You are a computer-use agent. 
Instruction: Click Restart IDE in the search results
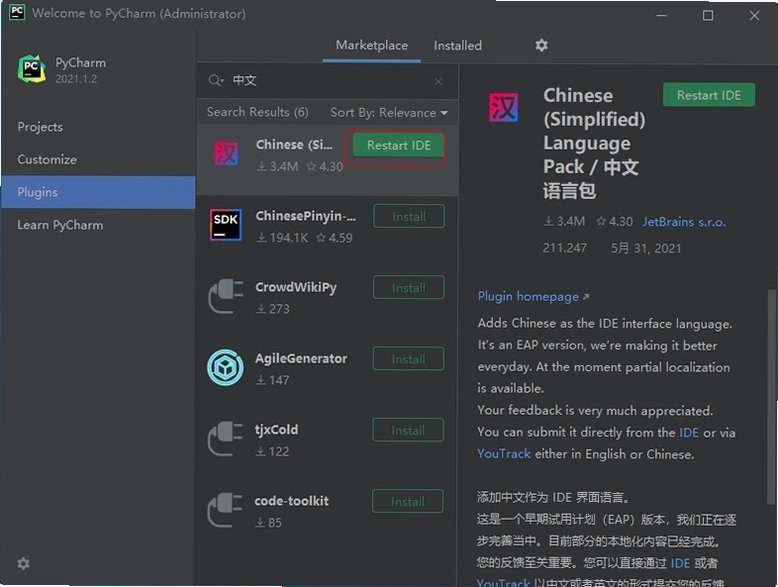coord(398,145)
